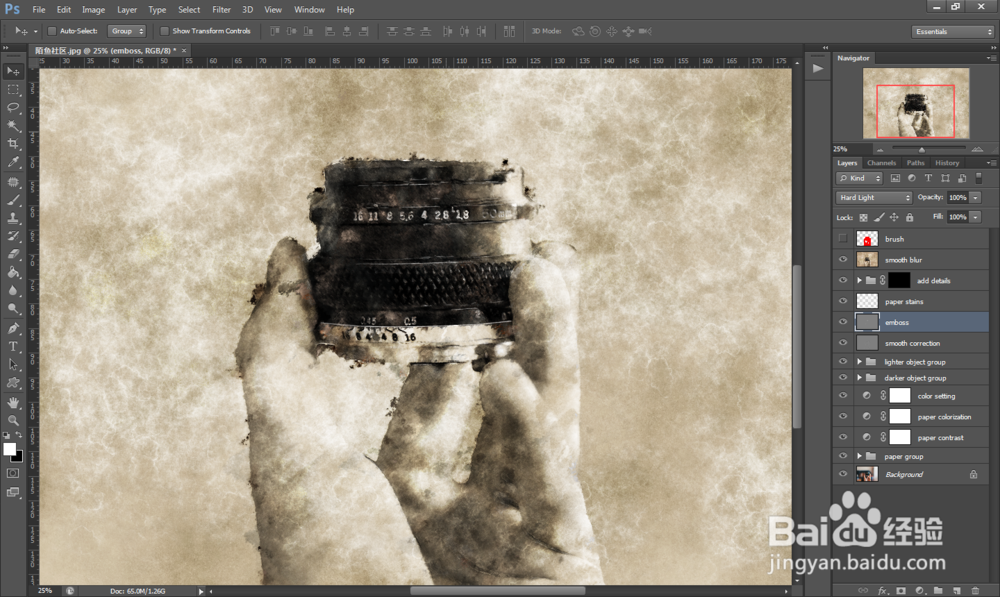
Task: Select the paper colorization layer
Action: [911, 416]
